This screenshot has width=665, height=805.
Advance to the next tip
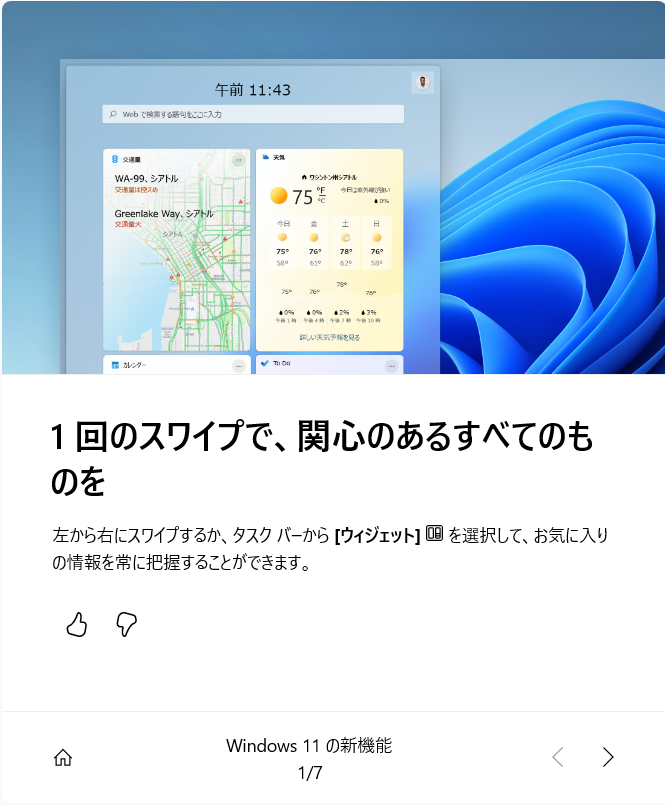click(x=608, y=757)
